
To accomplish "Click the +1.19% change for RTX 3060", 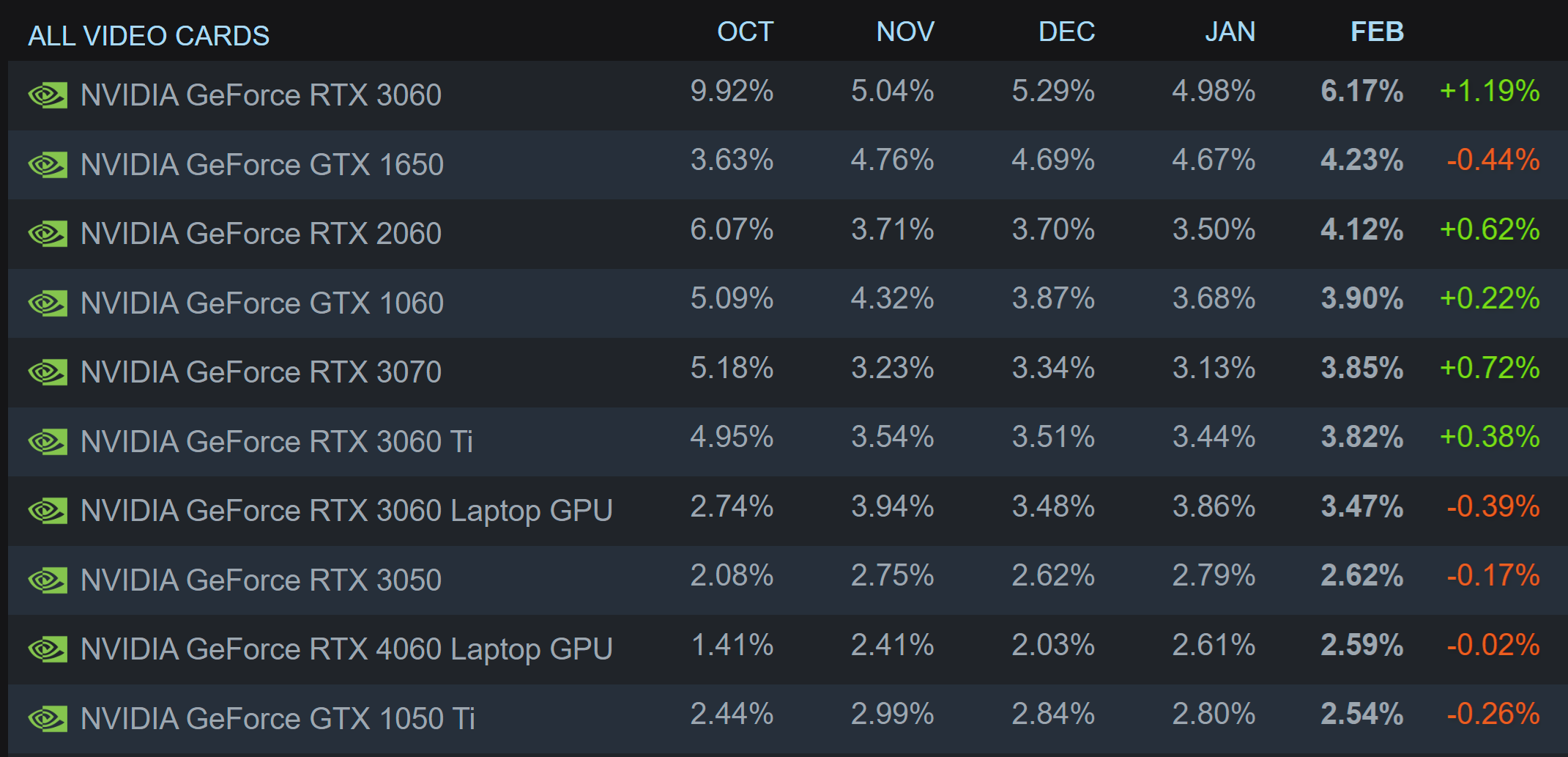I will 1490,92.
